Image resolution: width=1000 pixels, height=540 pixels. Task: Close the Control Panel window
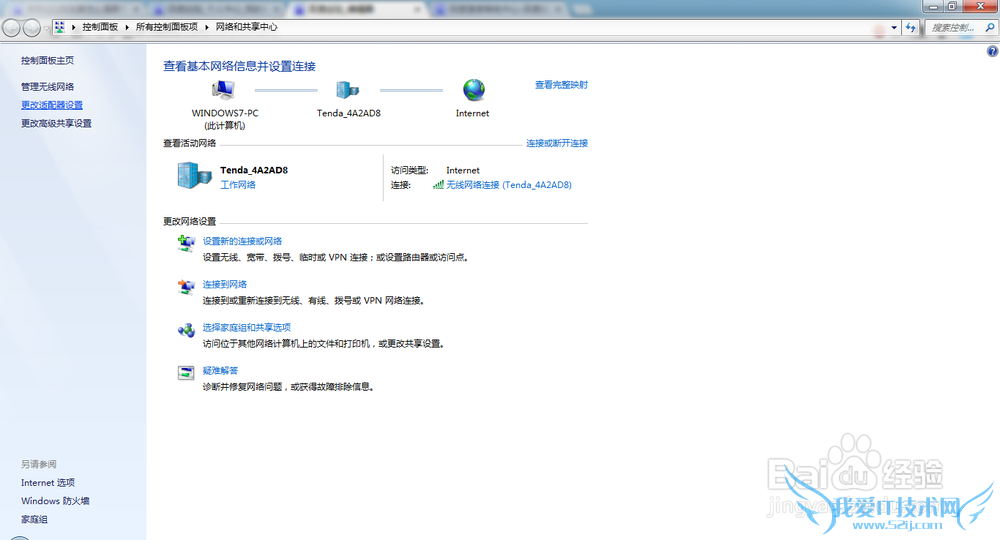[981, 6]
